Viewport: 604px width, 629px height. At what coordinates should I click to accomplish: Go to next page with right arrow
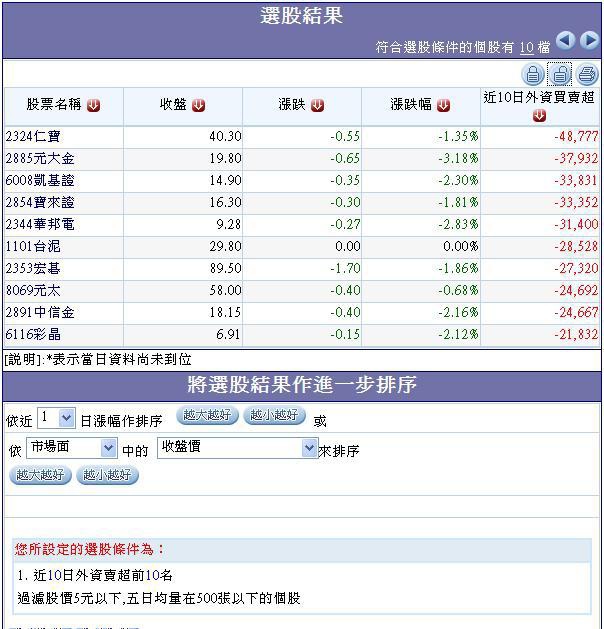[590, 41]
